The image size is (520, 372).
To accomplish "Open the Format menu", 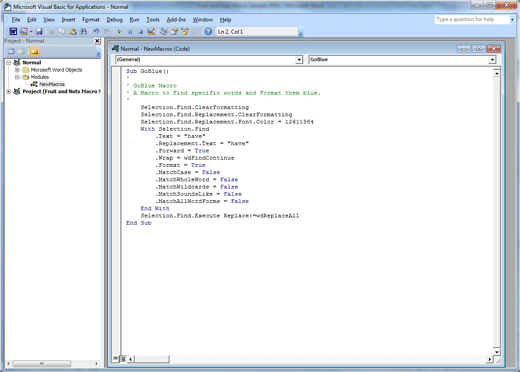I will pos(91,20).
